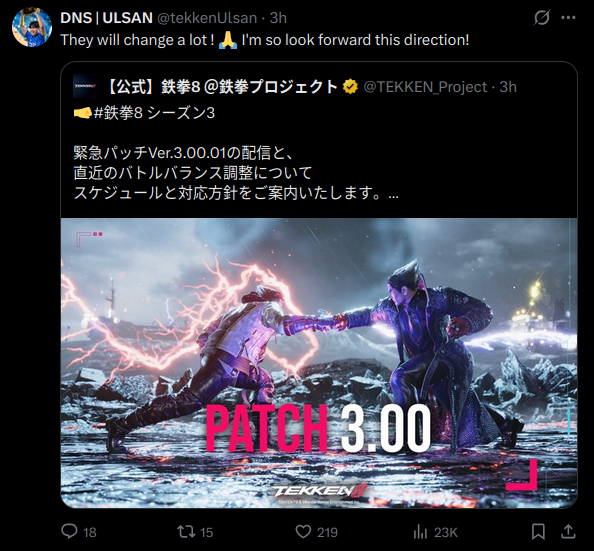Click the tweet text about changing a lot

265,40
